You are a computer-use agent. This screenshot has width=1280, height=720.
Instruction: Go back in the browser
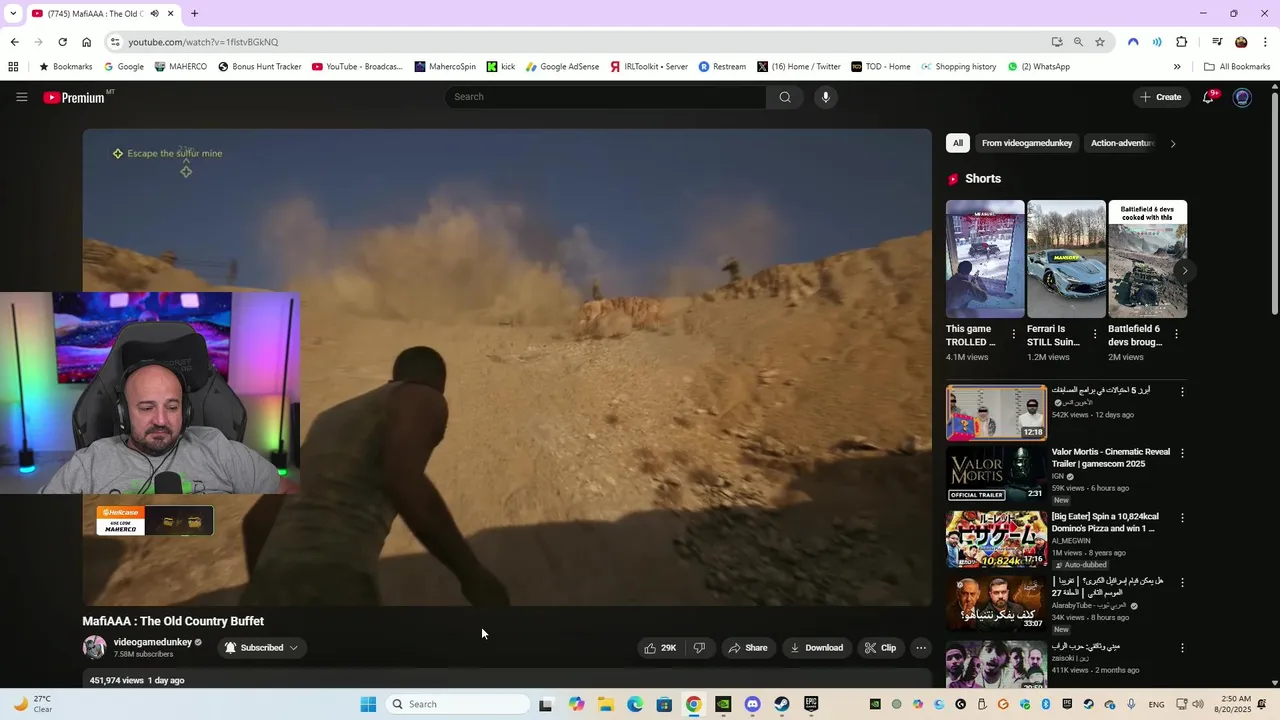click(x=14, y=42)
